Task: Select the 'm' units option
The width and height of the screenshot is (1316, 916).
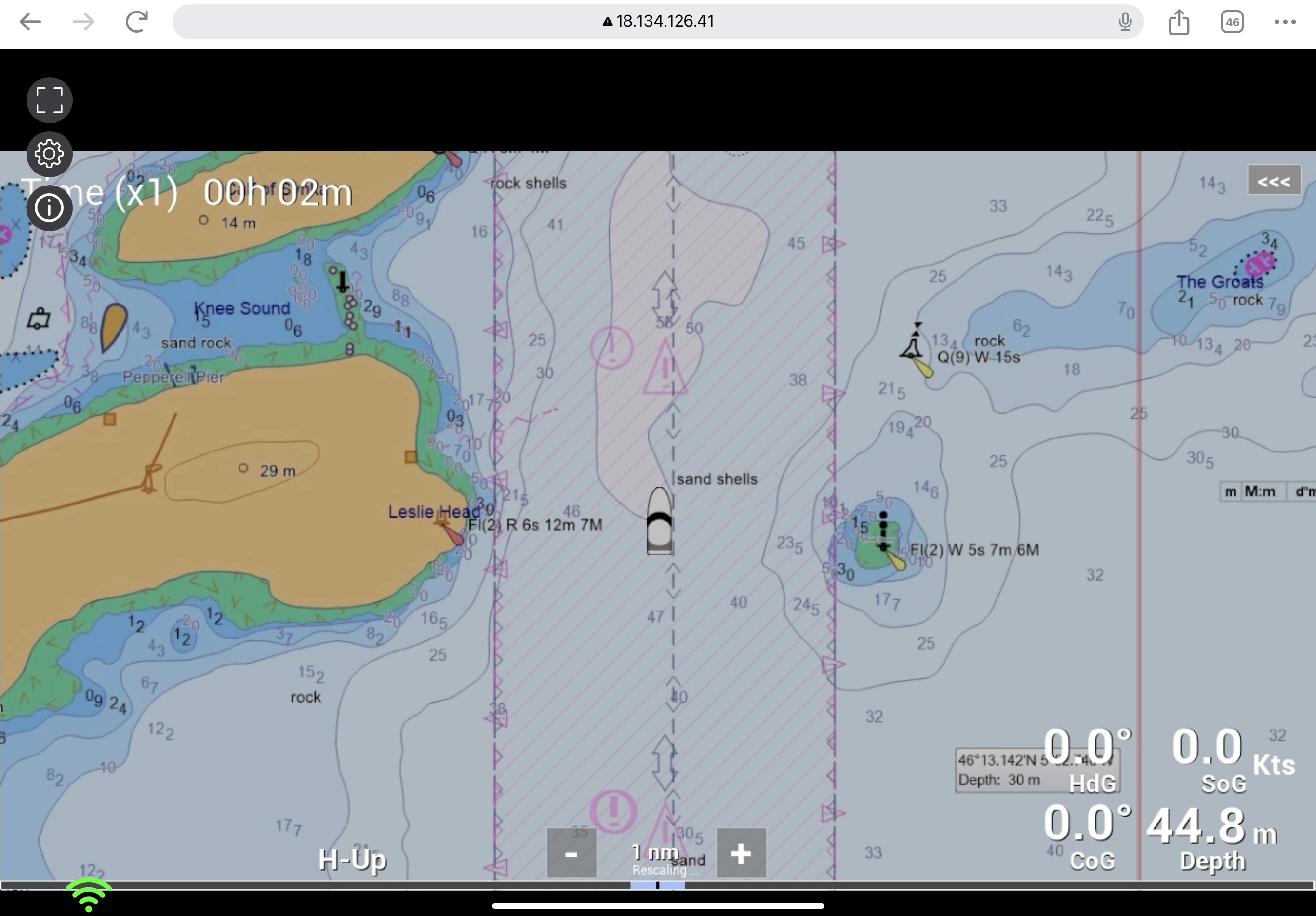Action: (1230, 492)
